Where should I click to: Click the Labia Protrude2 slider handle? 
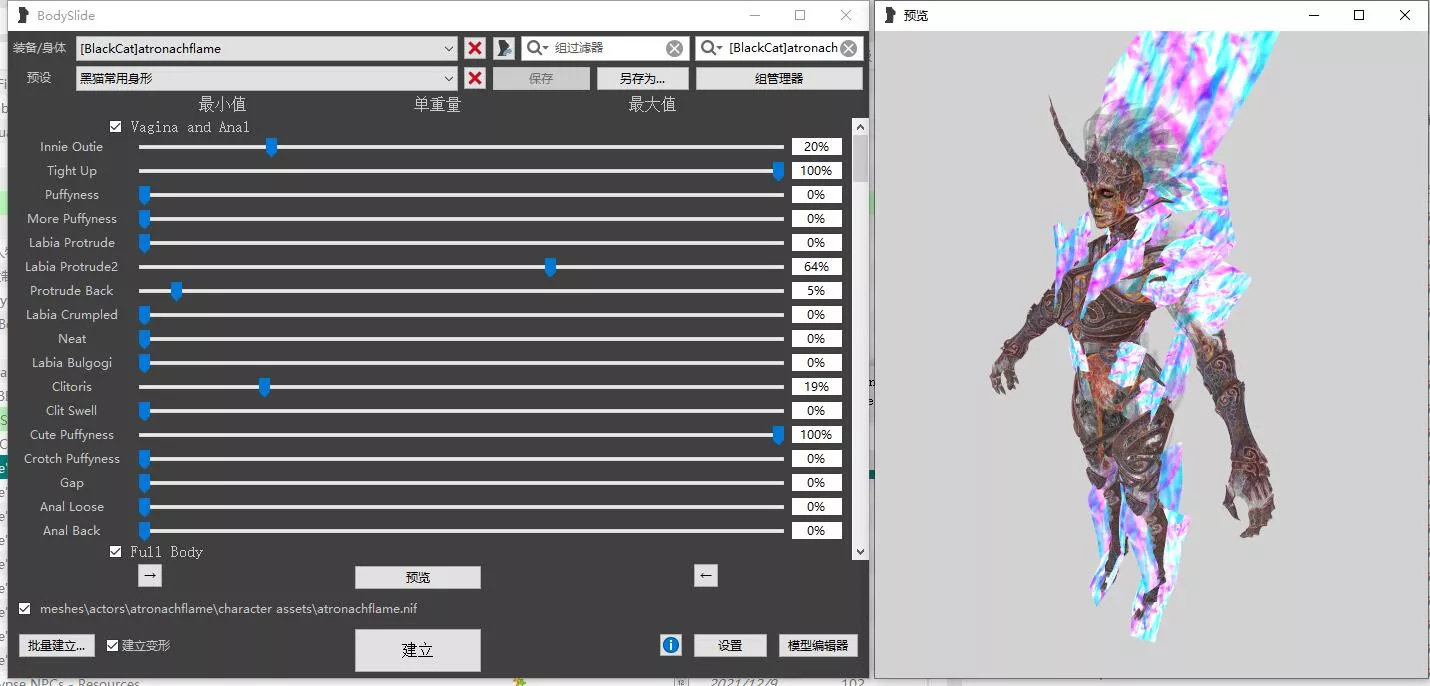pos(550,267)
